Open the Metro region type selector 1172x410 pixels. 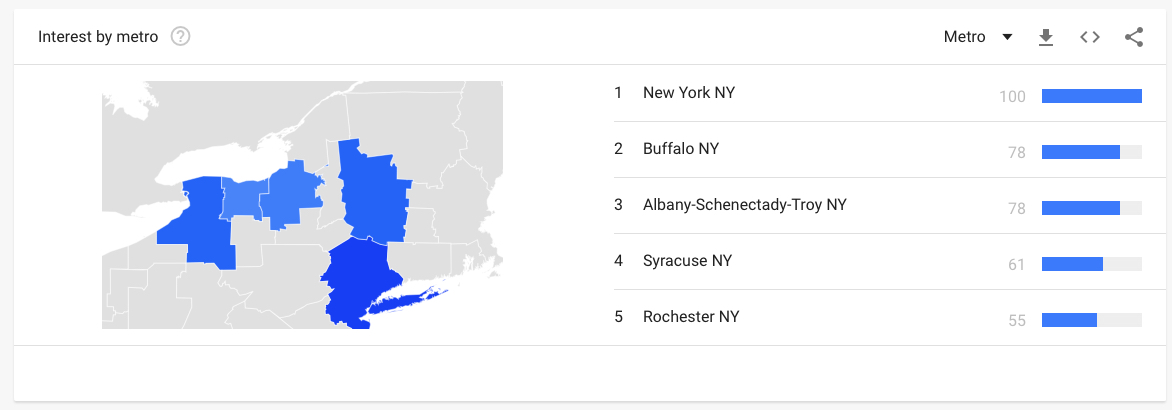coord(978,37)
